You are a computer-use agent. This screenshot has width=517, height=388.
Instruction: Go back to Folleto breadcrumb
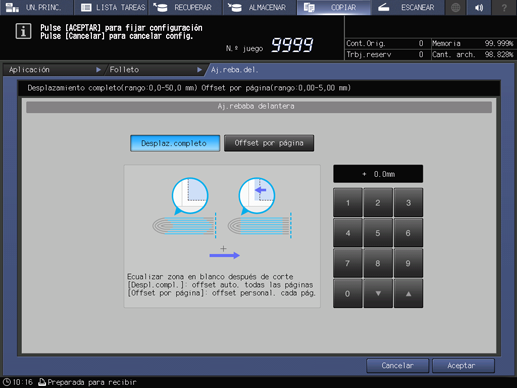tap(155, 70)
